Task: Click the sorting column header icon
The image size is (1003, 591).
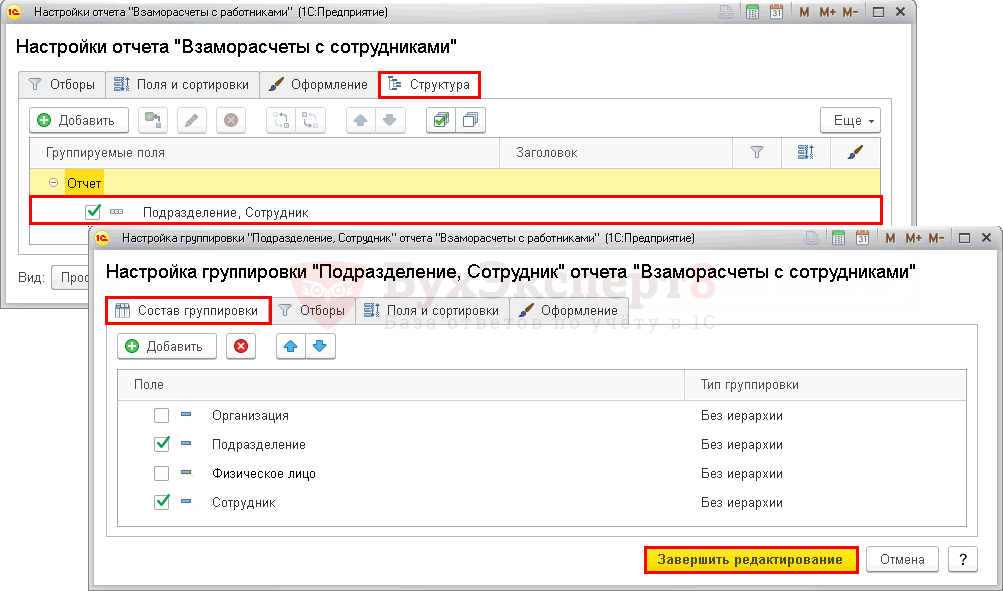Action: (806, 152)
